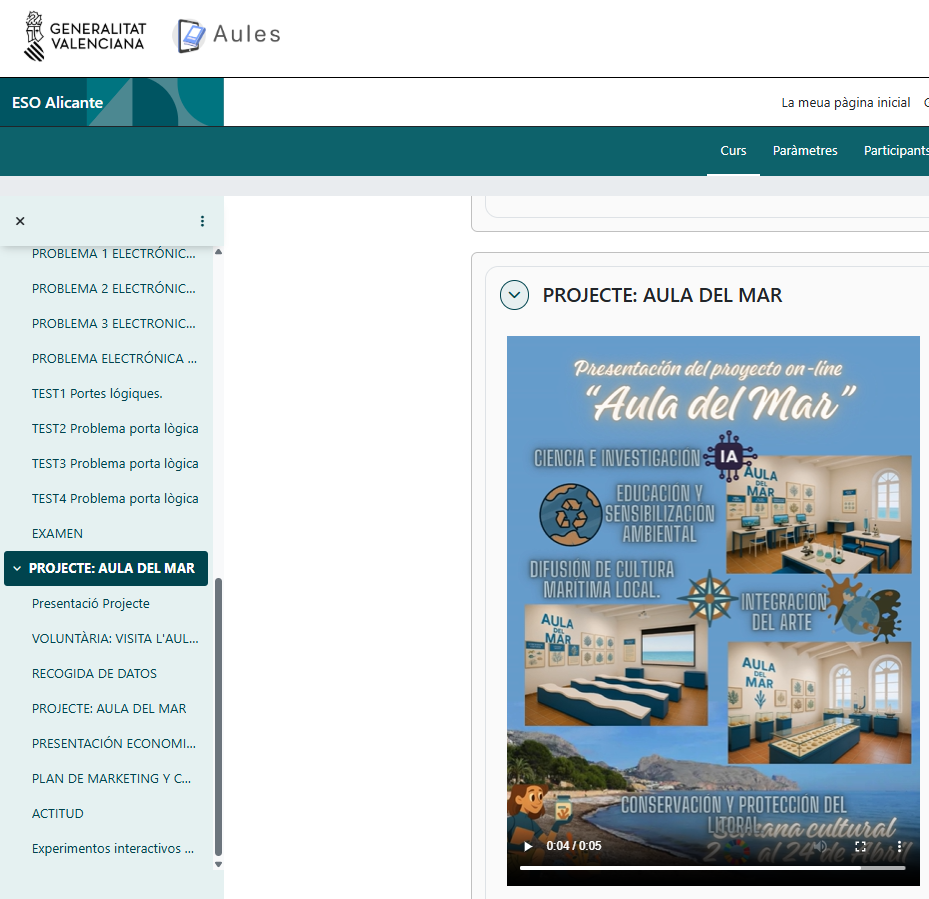Viewport: 929px width, 899px height.
Task: Open PLAN DE MARKETING Y C... item
Action: [111, 778]
